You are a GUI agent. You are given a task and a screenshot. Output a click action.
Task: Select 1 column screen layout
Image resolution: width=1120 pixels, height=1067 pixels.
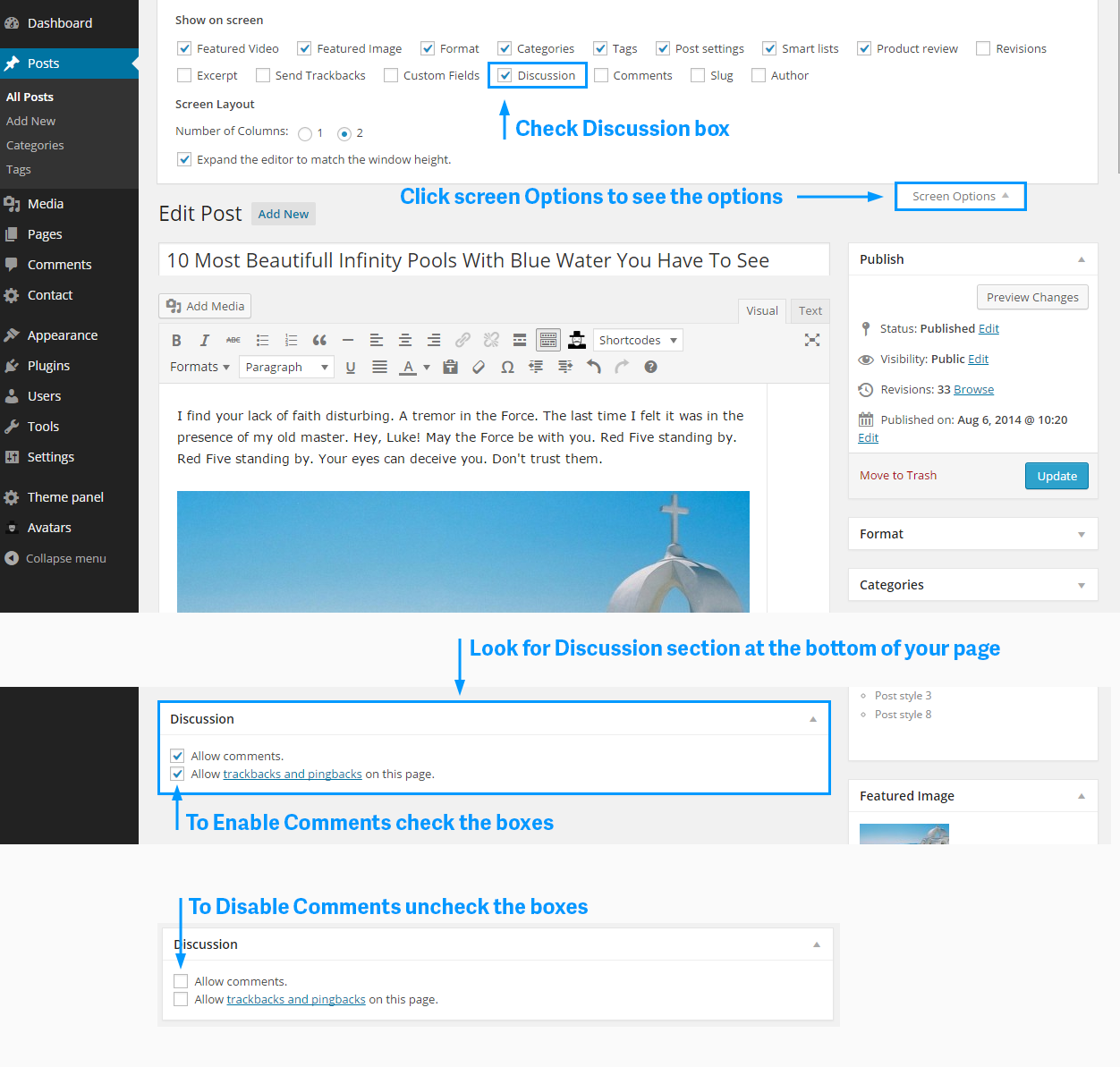point(305,134)
